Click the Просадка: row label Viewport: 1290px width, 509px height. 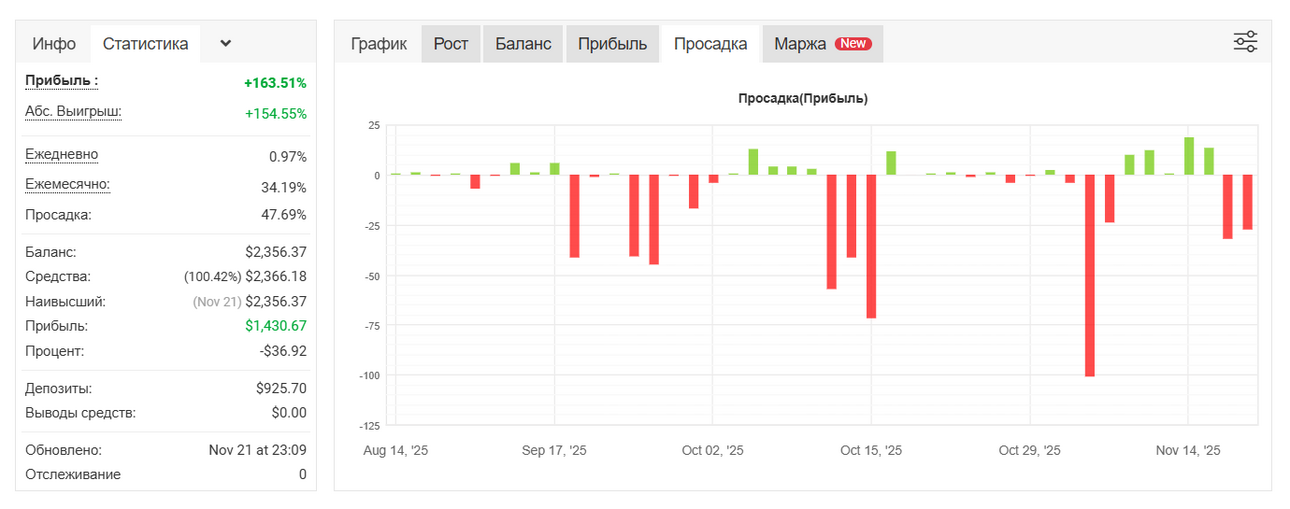(x=58, y=215)
